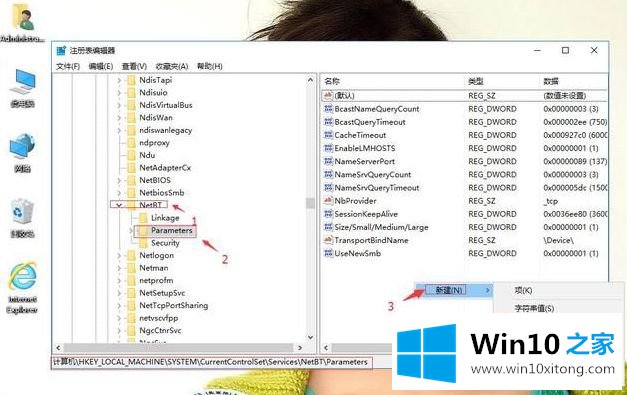Viewport: 627px width, 395px height.
Task: Select the Parameters key in tree
Action: 172,230
